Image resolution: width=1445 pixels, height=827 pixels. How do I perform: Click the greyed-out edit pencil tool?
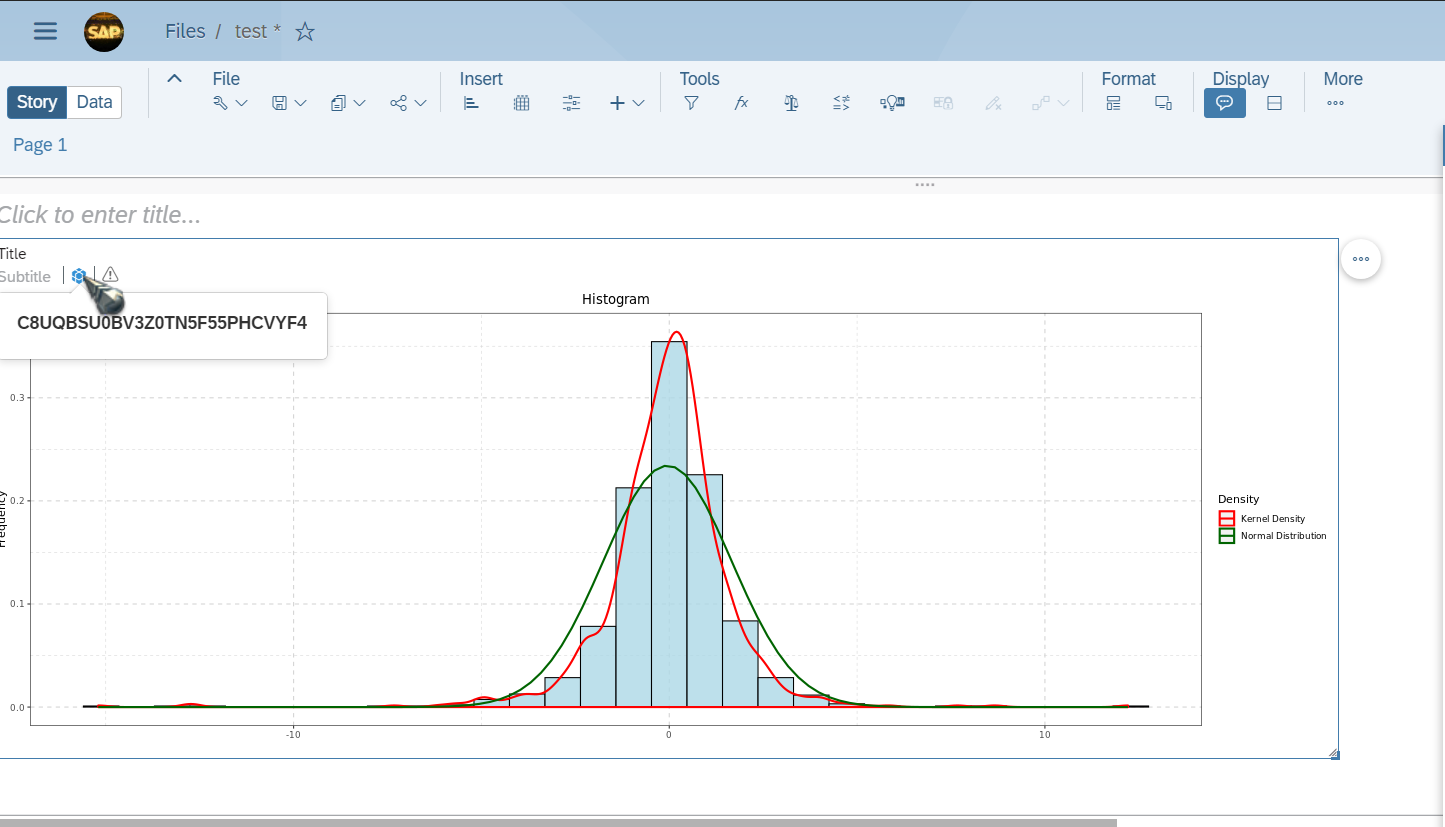click(992, 102)
